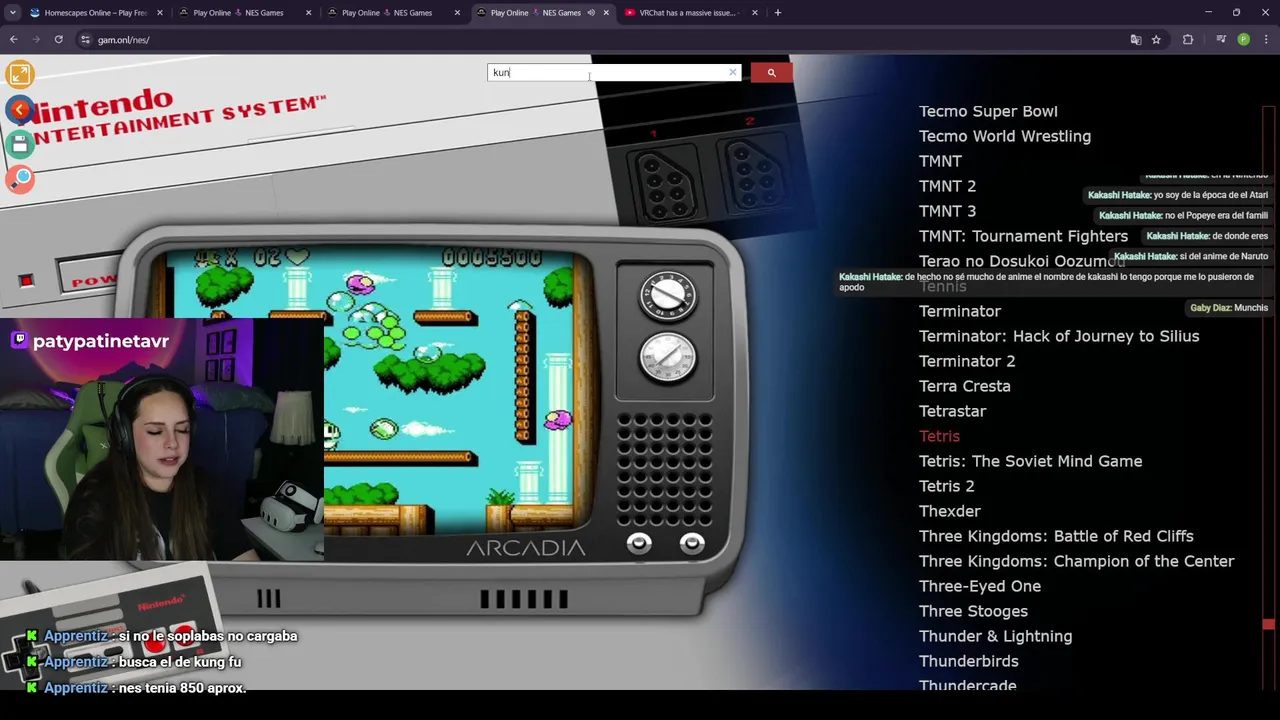
Task: Open the green P profile avatar
Action: tap(1243, 40)
